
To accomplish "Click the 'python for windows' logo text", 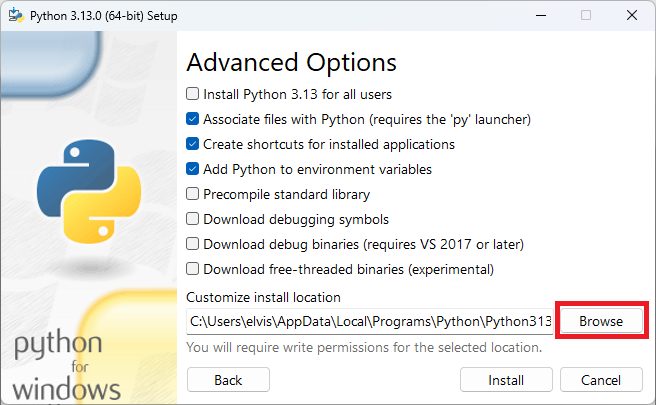I will (63, 365).
